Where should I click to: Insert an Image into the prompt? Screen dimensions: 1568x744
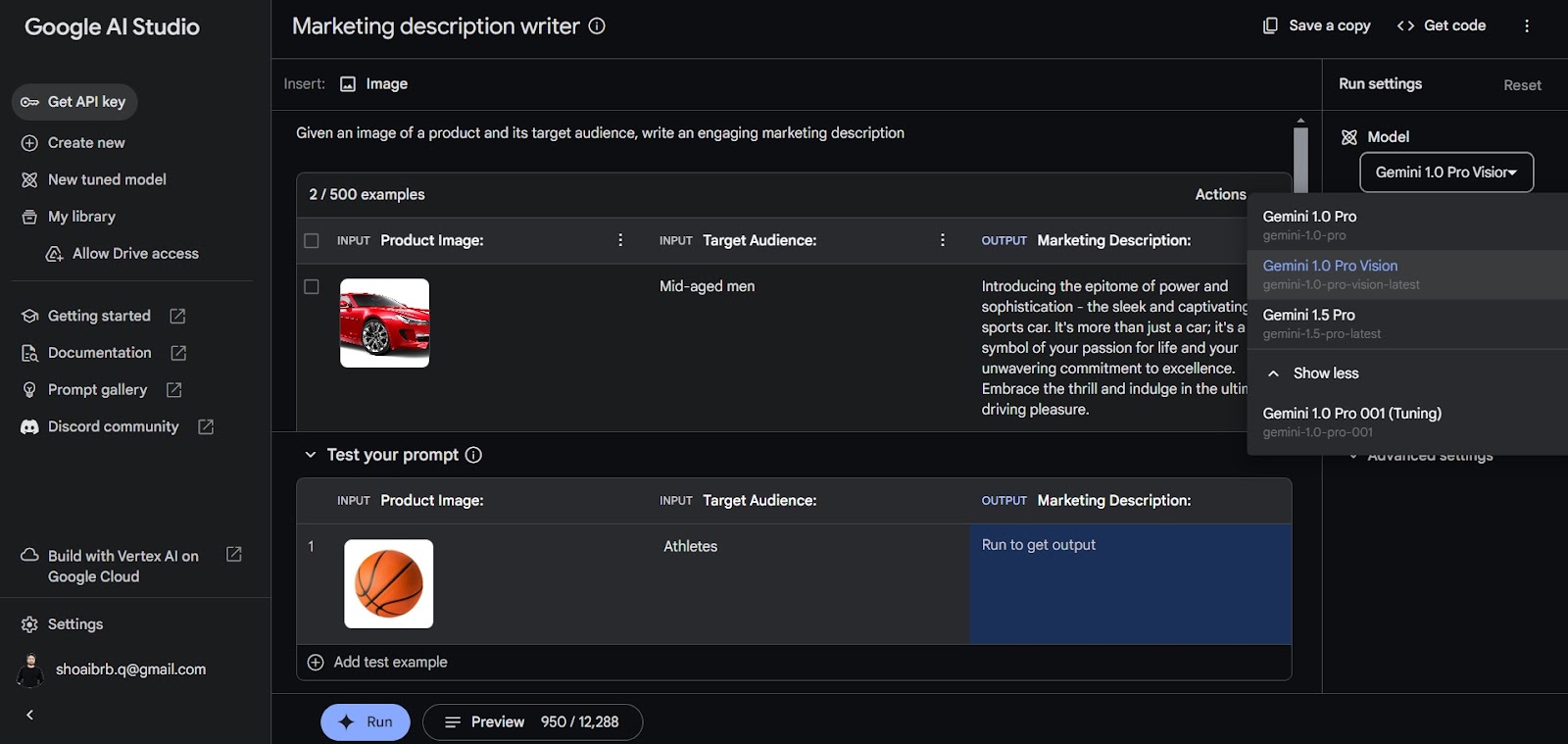click(373, 84)
